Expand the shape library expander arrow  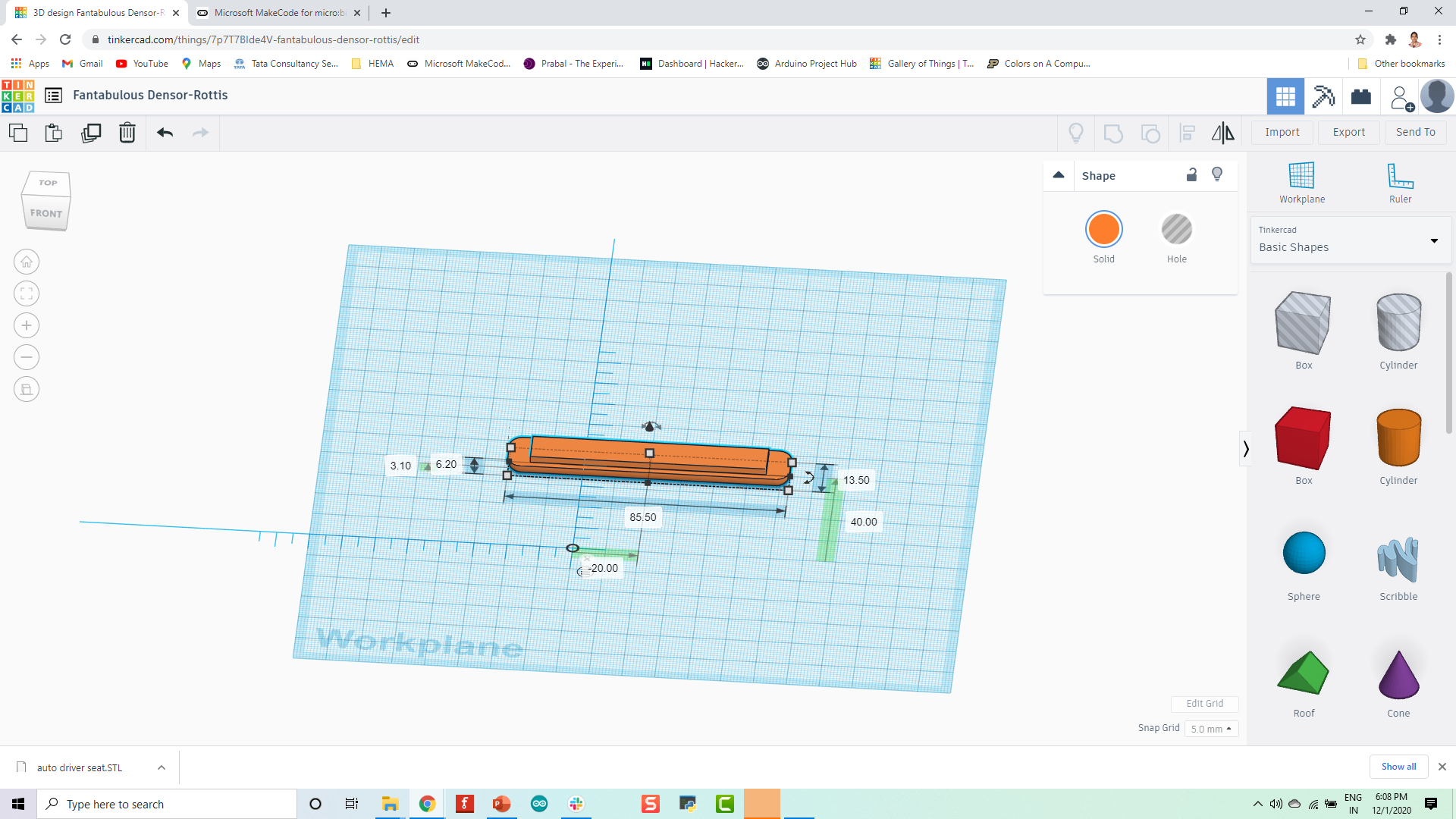1244,449
